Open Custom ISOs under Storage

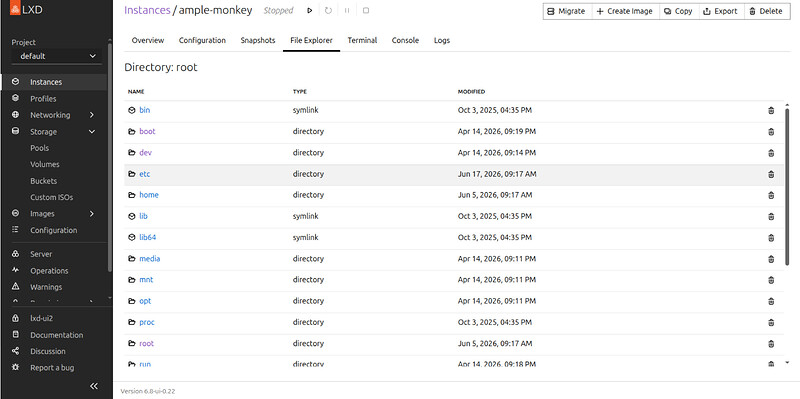[x=52, y=197]
